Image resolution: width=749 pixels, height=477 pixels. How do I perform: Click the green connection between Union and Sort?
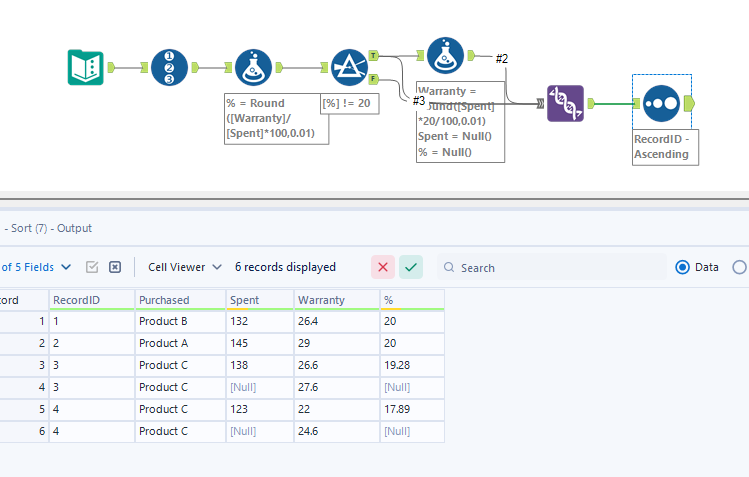614,103
